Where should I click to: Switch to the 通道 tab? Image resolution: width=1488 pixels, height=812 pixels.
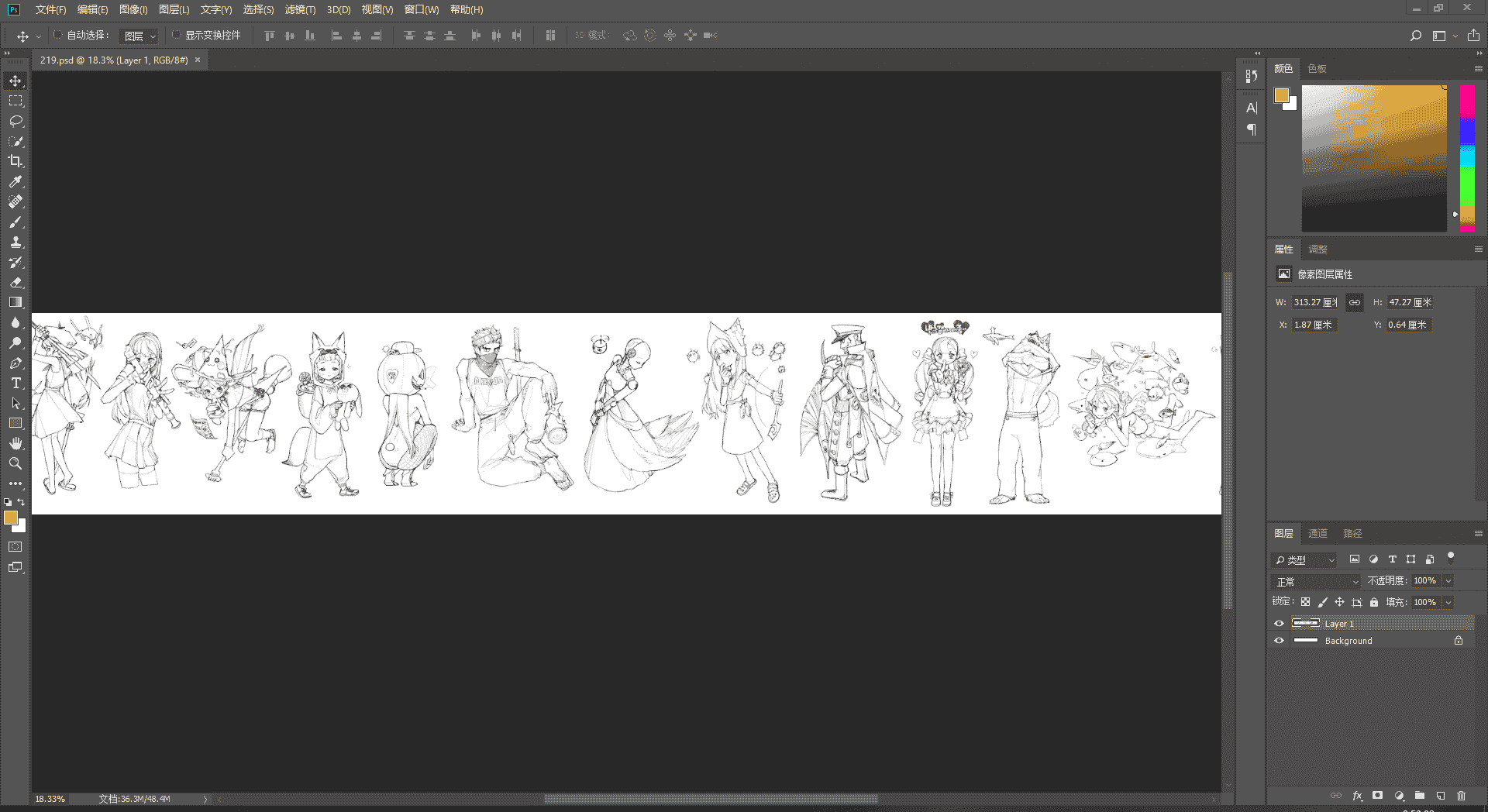coord(1317,533)
